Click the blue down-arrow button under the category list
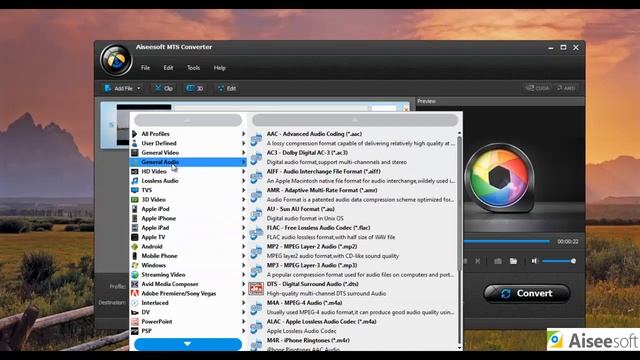Screen dimensions: 640x360 (x=188, y=344)
